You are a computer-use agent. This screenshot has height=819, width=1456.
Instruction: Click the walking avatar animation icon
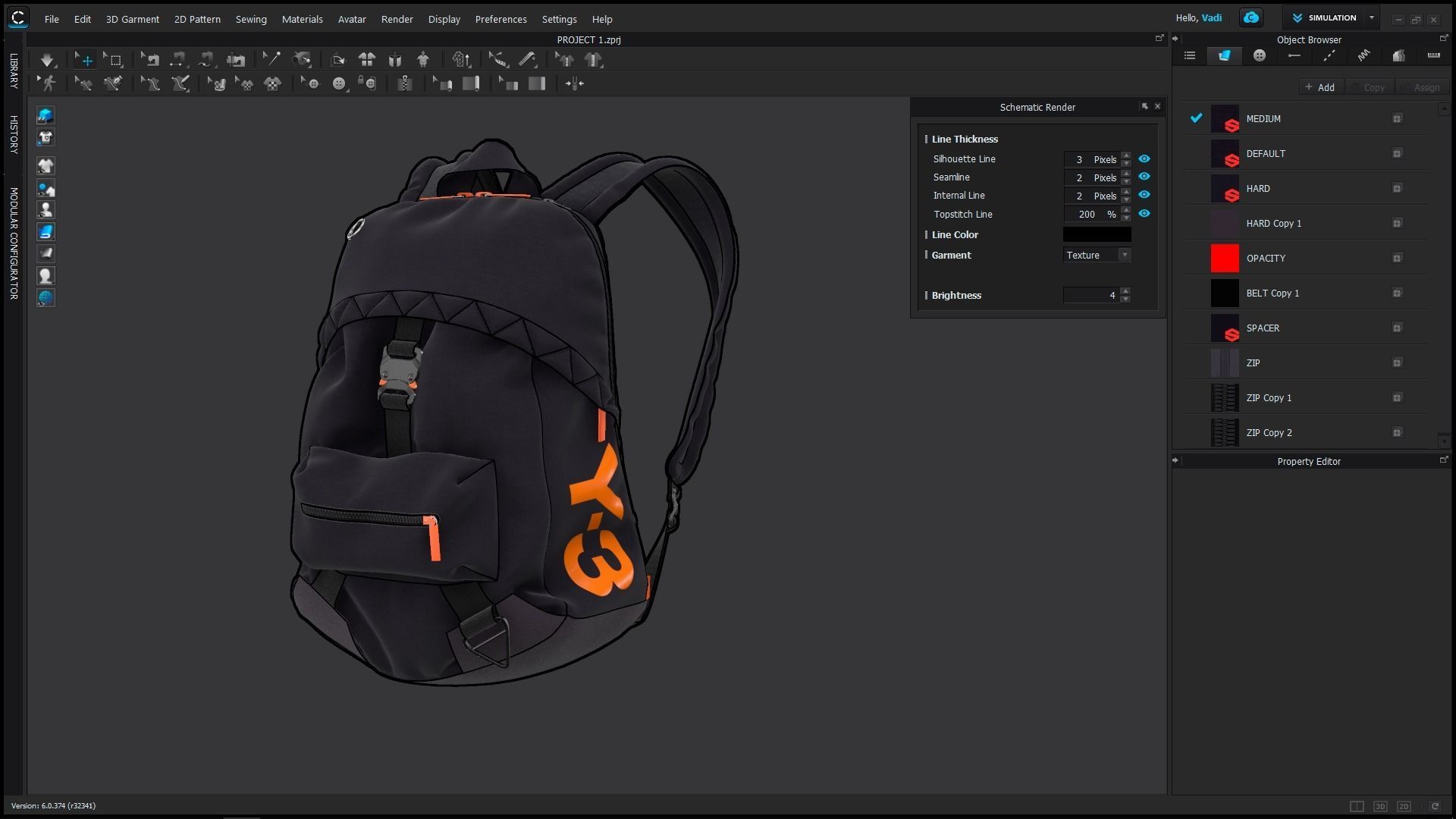pos(49,83)
